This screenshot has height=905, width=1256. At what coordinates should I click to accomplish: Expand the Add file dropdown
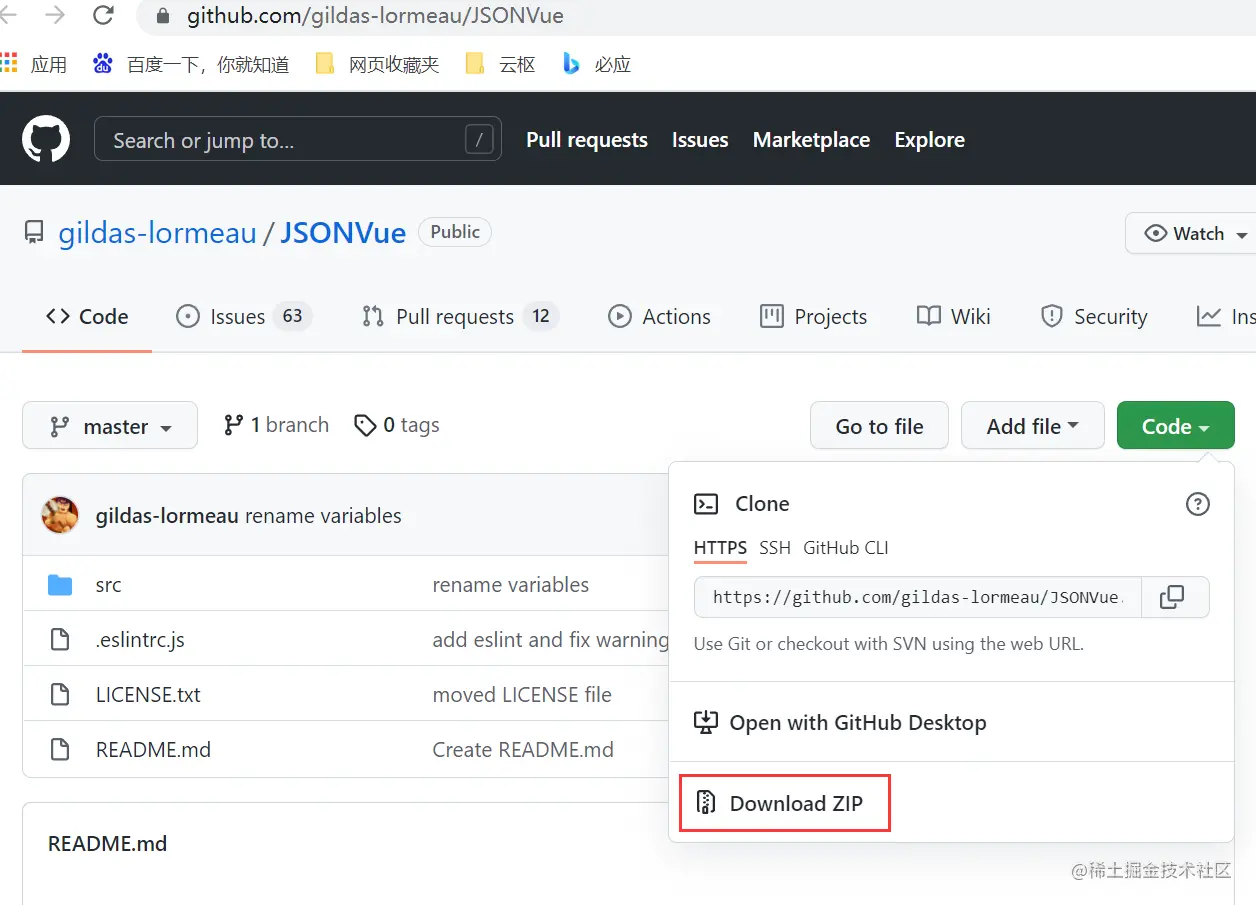click(x=1033, y=426)
